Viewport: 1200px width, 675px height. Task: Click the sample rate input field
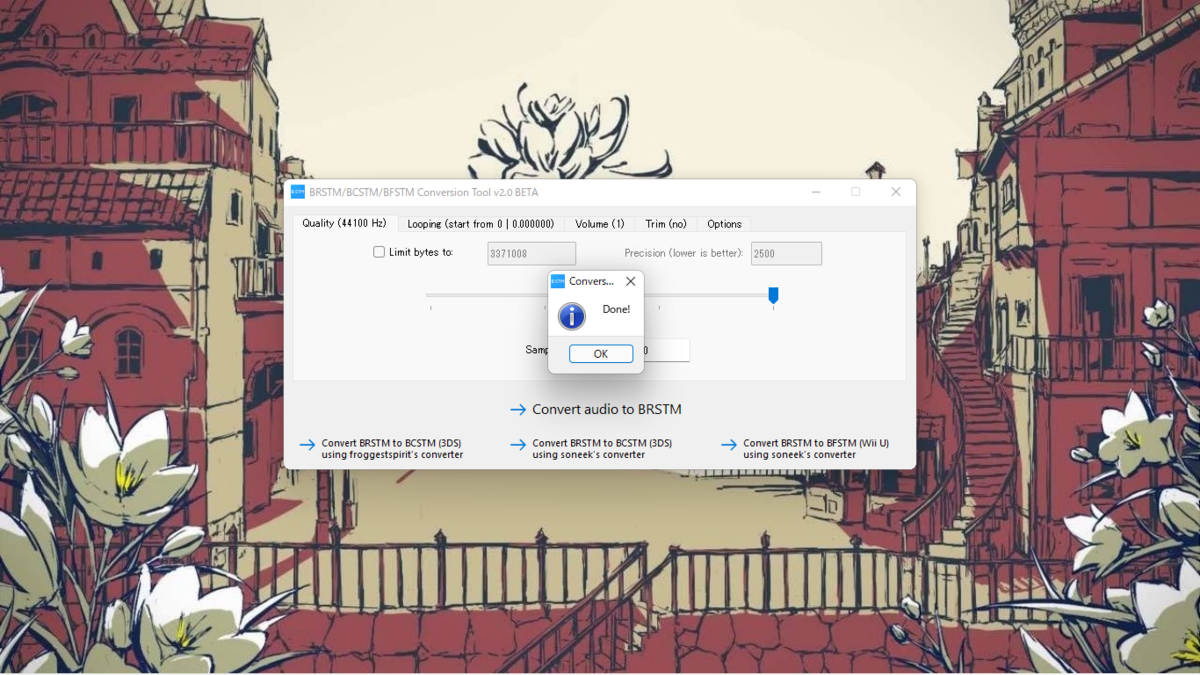(666, 350)
